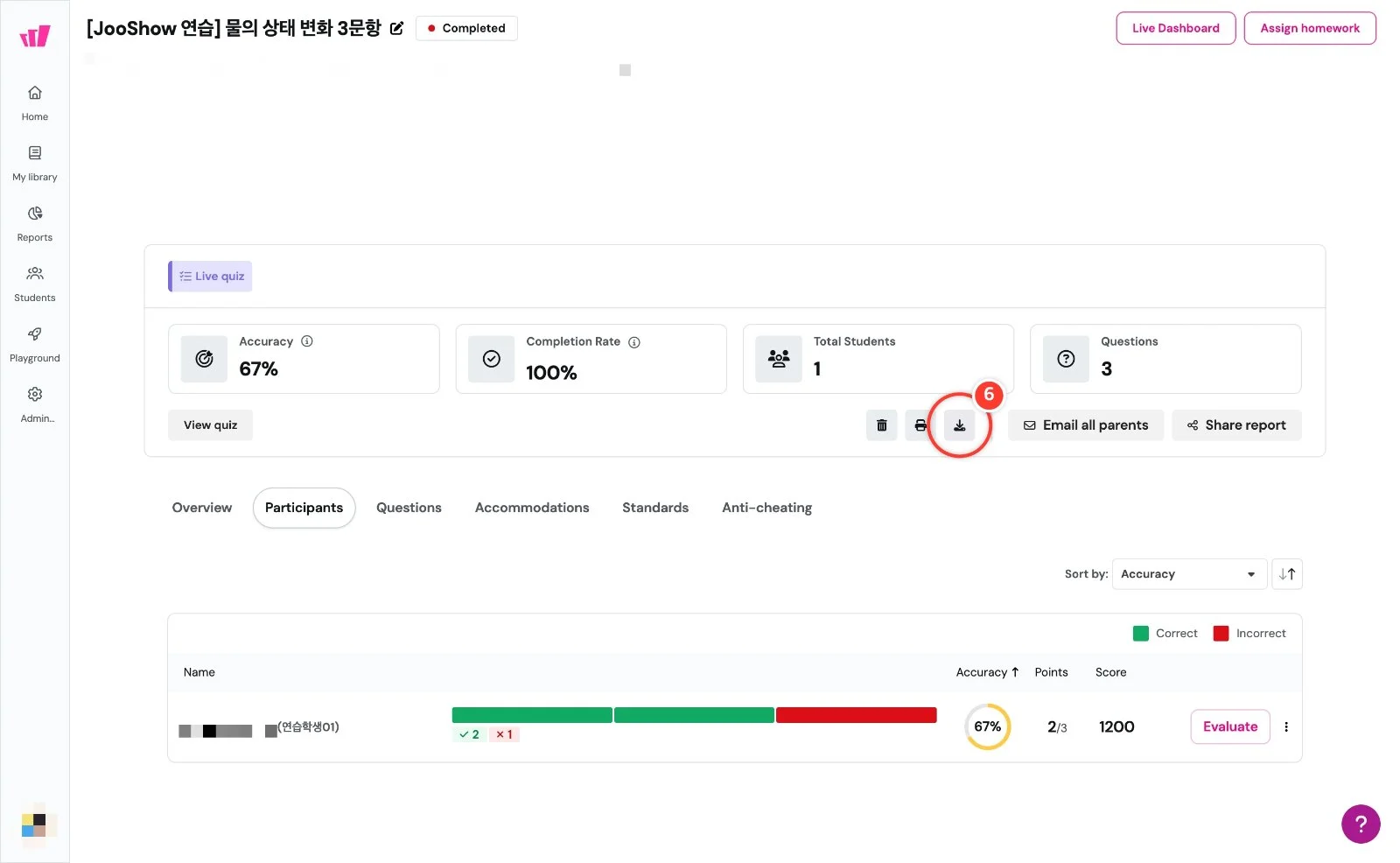This screenshot has height=863, width=1400.
Task: Click the first green correct bar
Action: [x=532, y=715]
